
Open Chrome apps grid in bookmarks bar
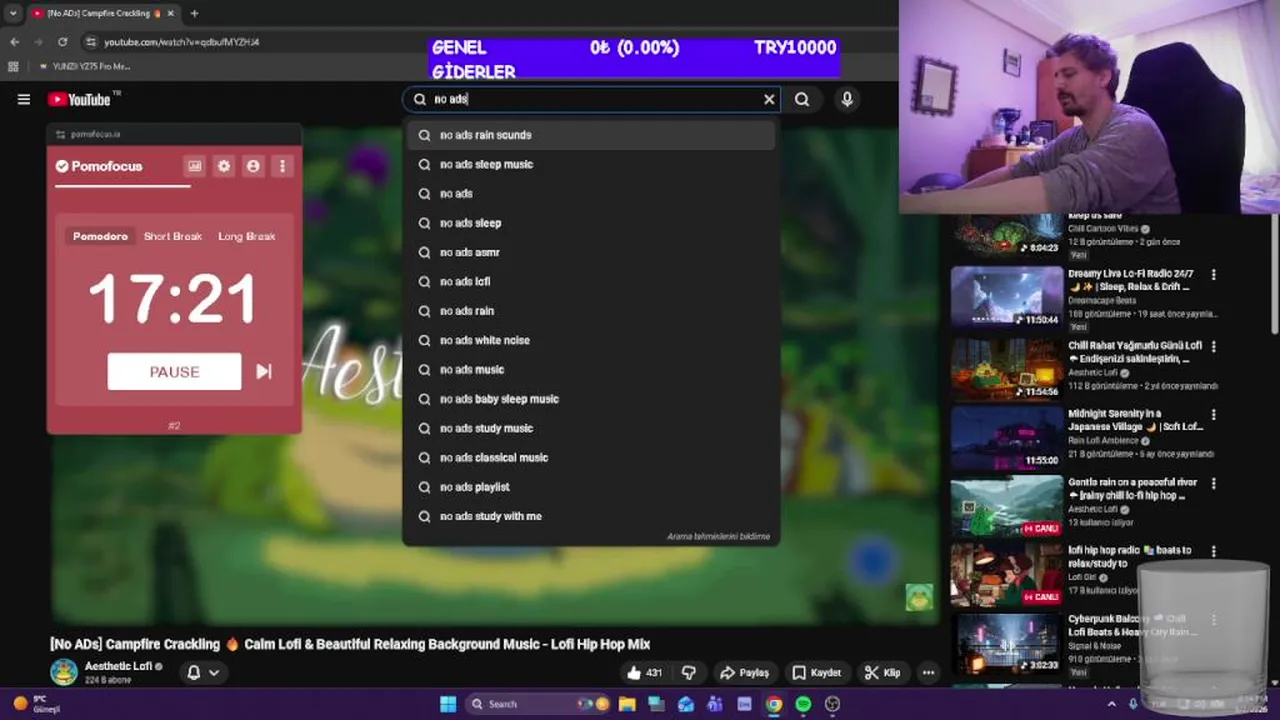click(13, 66)
